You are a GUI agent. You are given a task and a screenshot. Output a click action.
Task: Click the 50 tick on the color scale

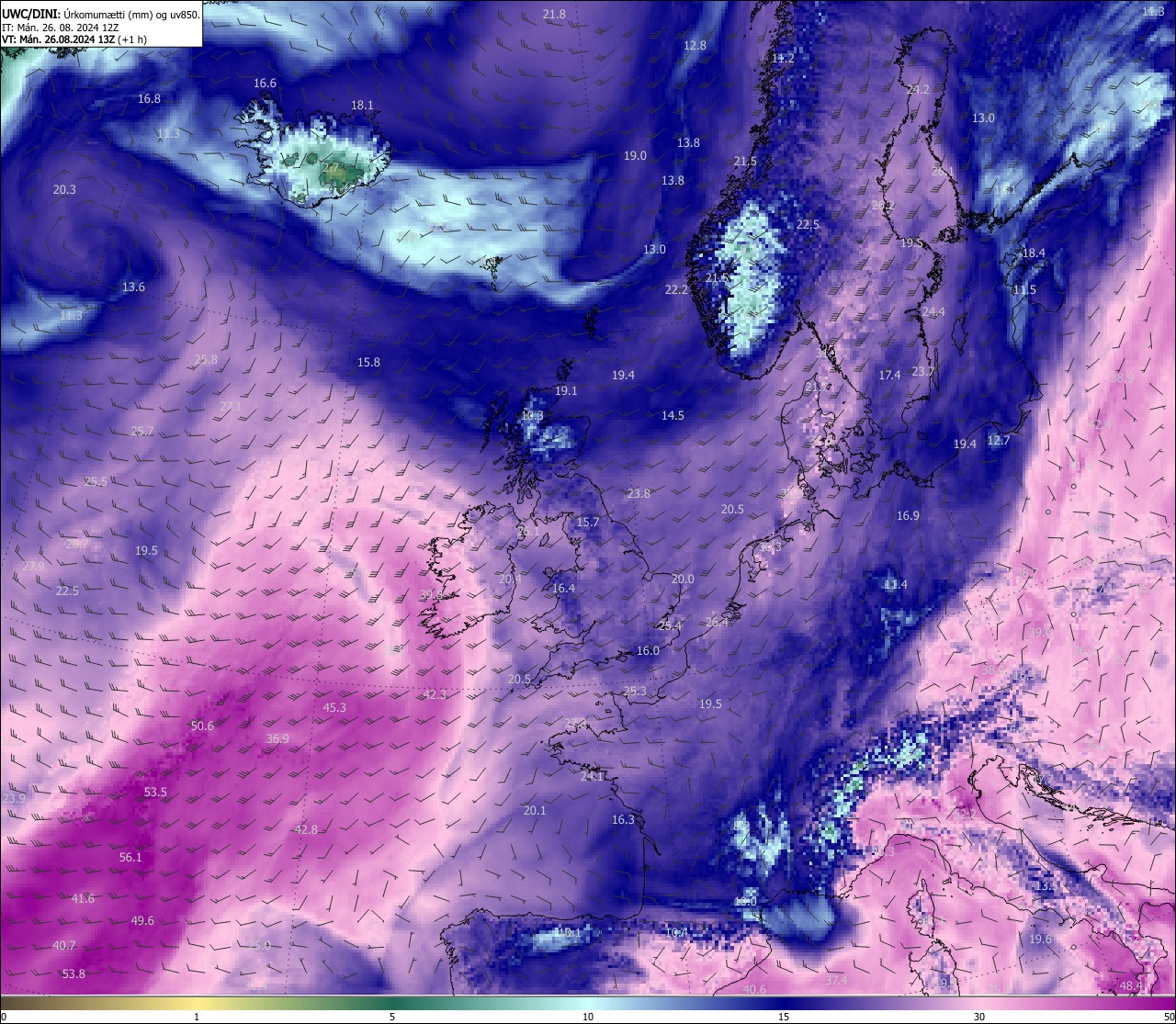click(x=1169, y=1017)
